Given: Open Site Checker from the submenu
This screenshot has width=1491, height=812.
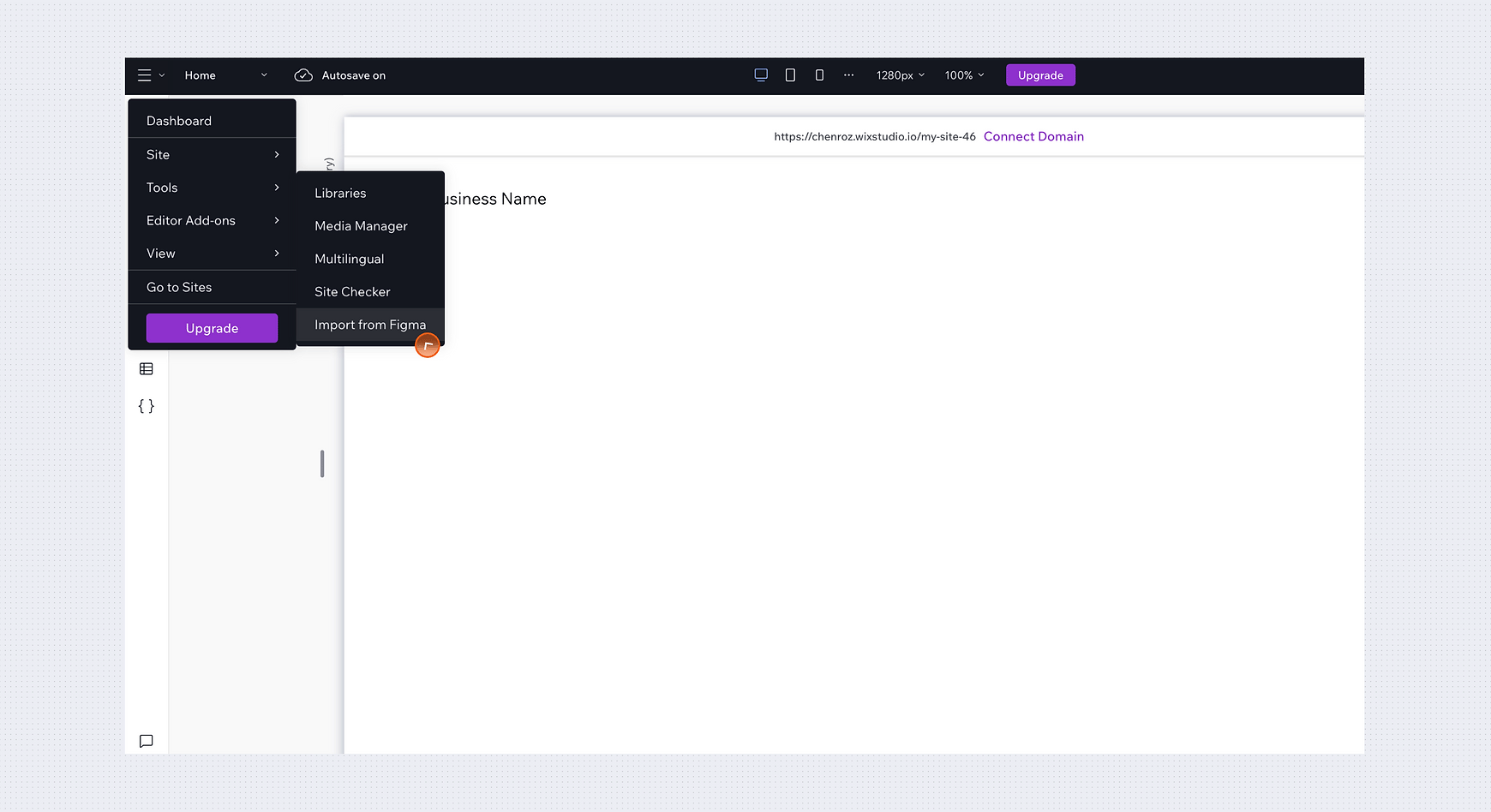Looking at the screenshot, I should pyautogui.click(x=370, y=292).
